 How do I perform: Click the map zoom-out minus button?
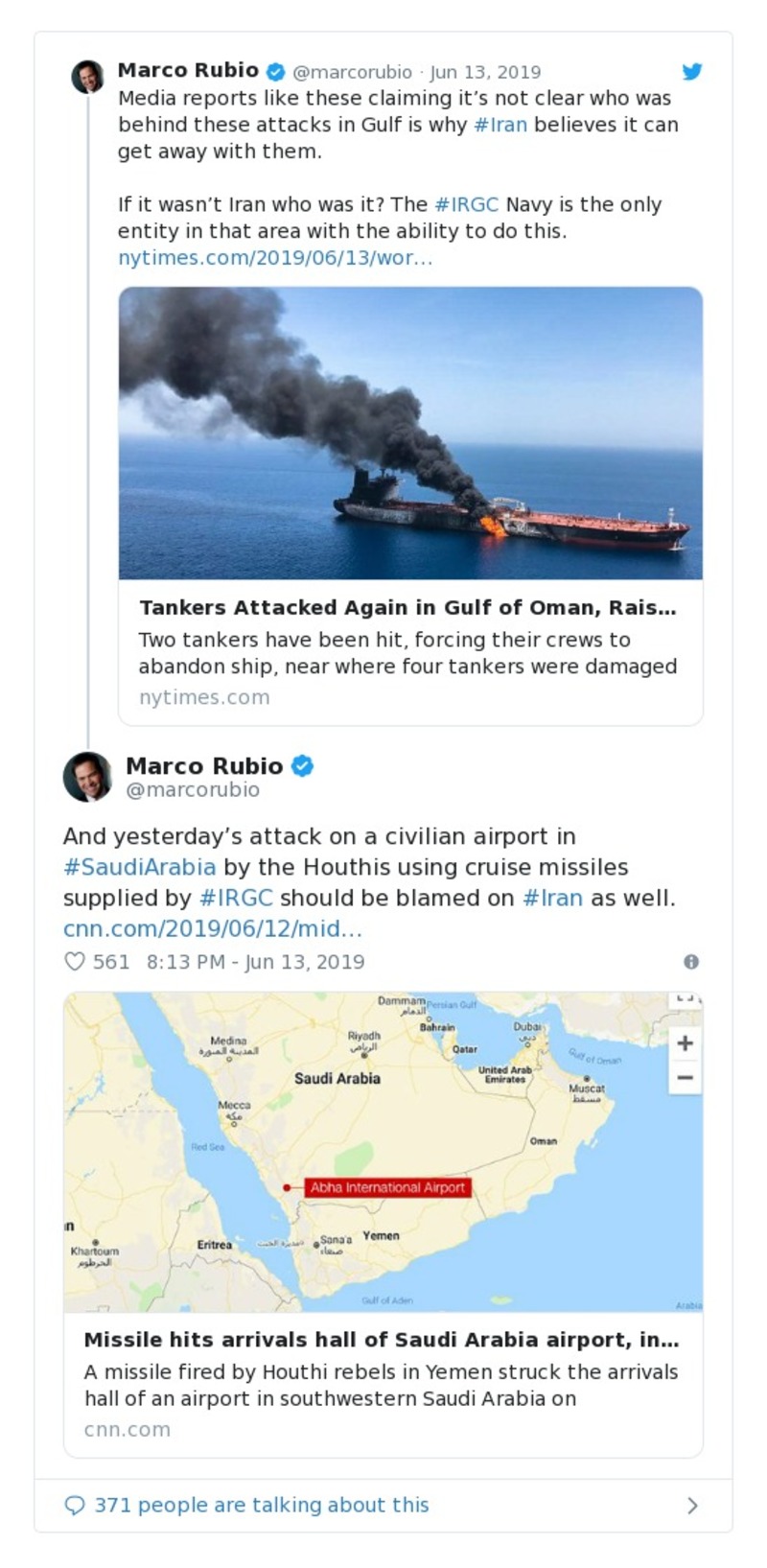click(x=685, y=1078)
